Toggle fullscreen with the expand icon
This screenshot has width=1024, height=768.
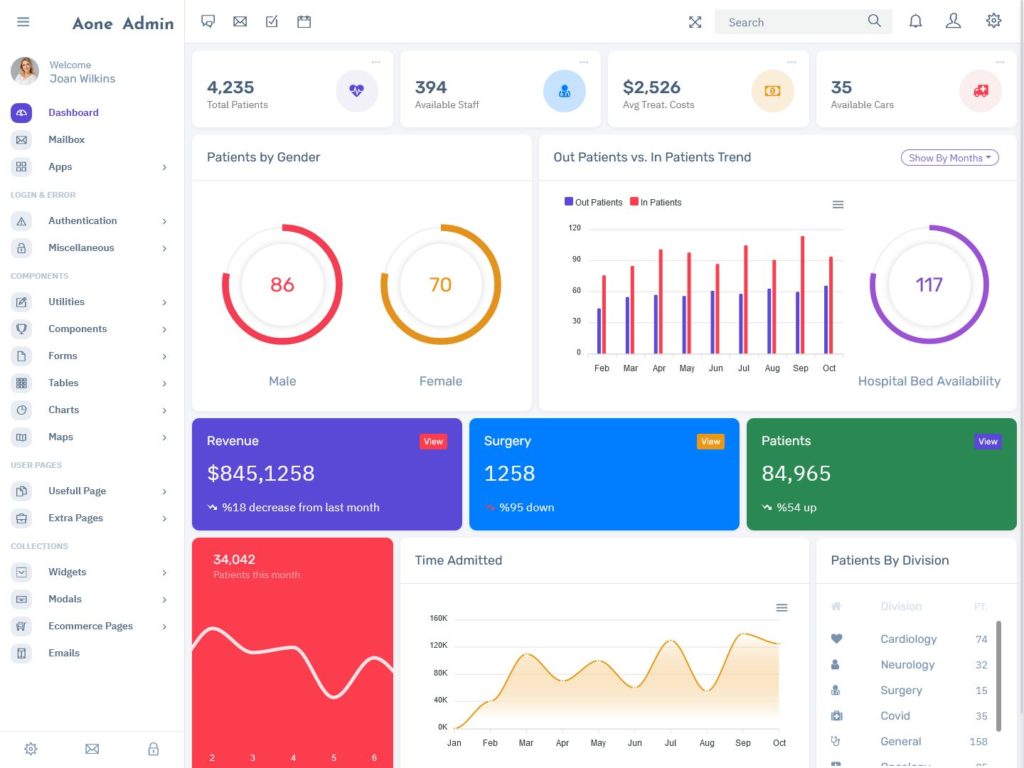click(x=695, y=20)
